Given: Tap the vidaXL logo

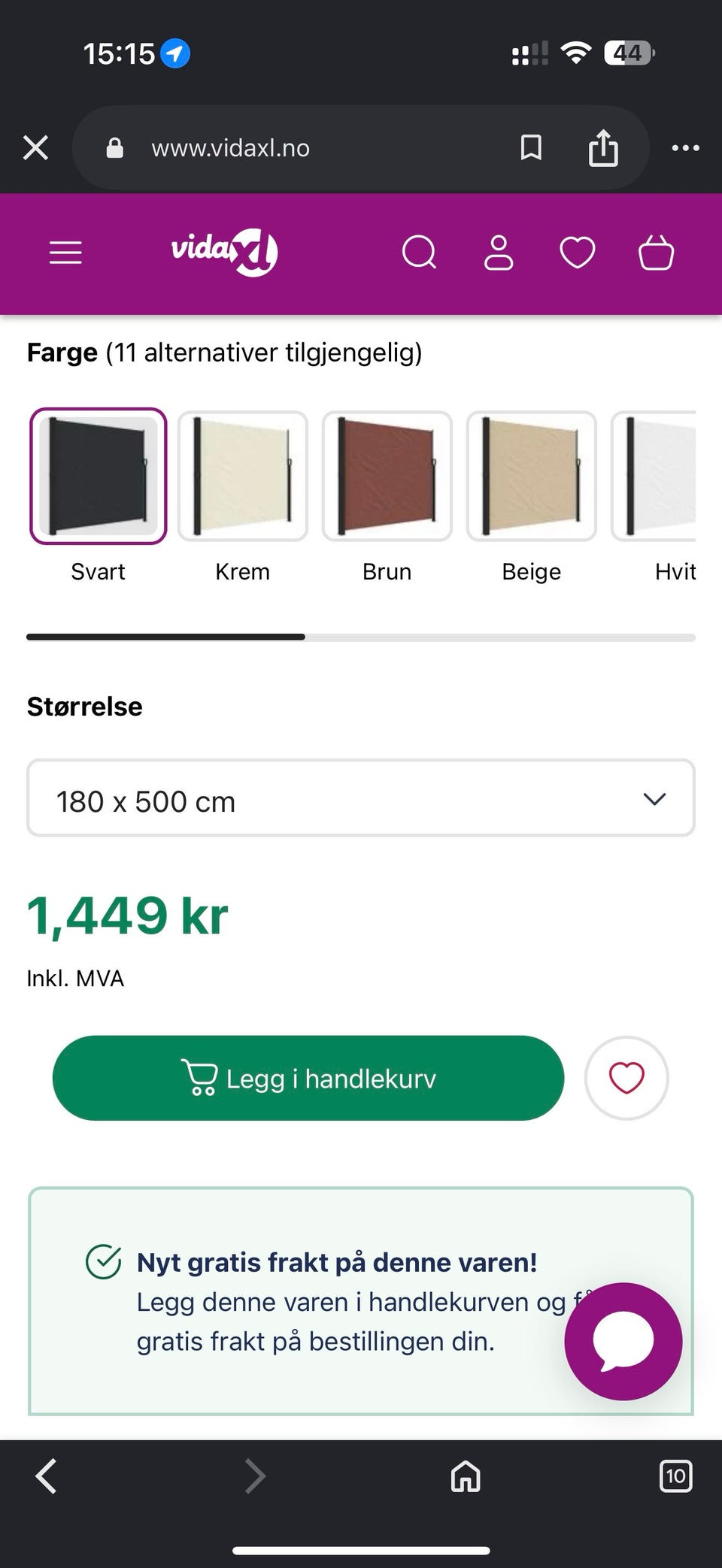Looking at the screenshot, I should tap(225, 252).
